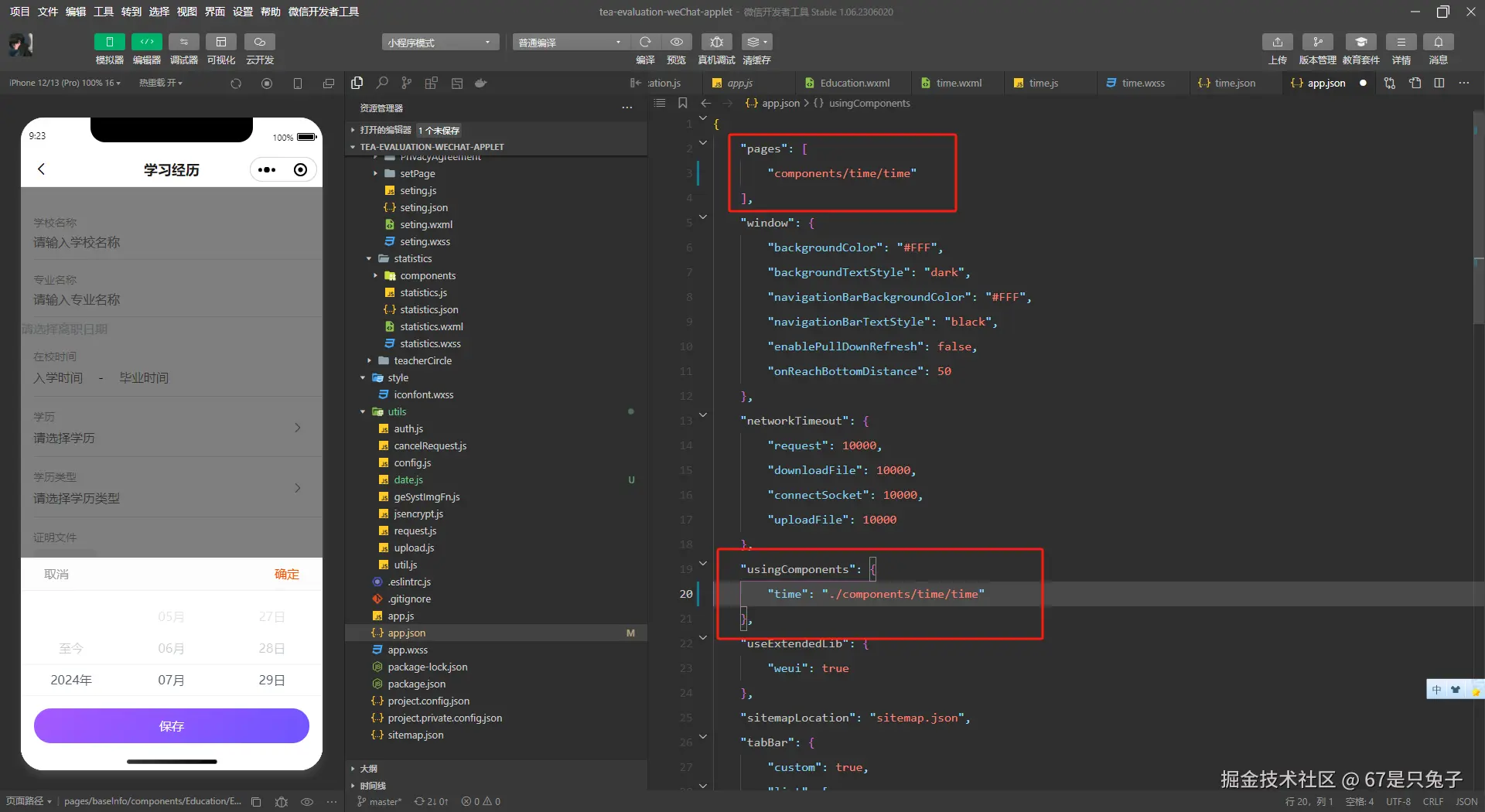
Task: Click 确定 in the date picker
Action: coord(286,574)
